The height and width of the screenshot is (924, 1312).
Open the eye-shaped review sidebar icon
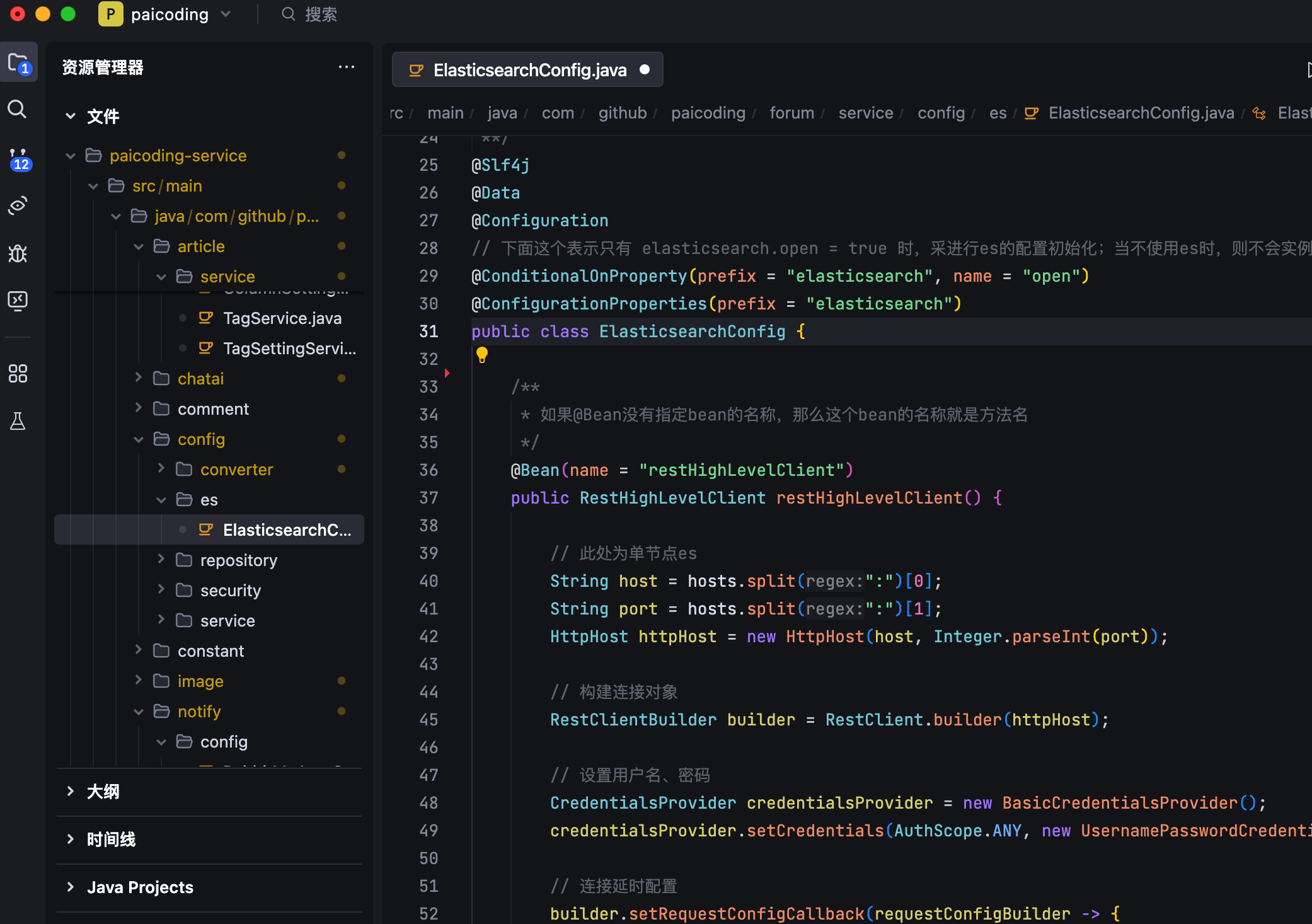pos(18,206)
